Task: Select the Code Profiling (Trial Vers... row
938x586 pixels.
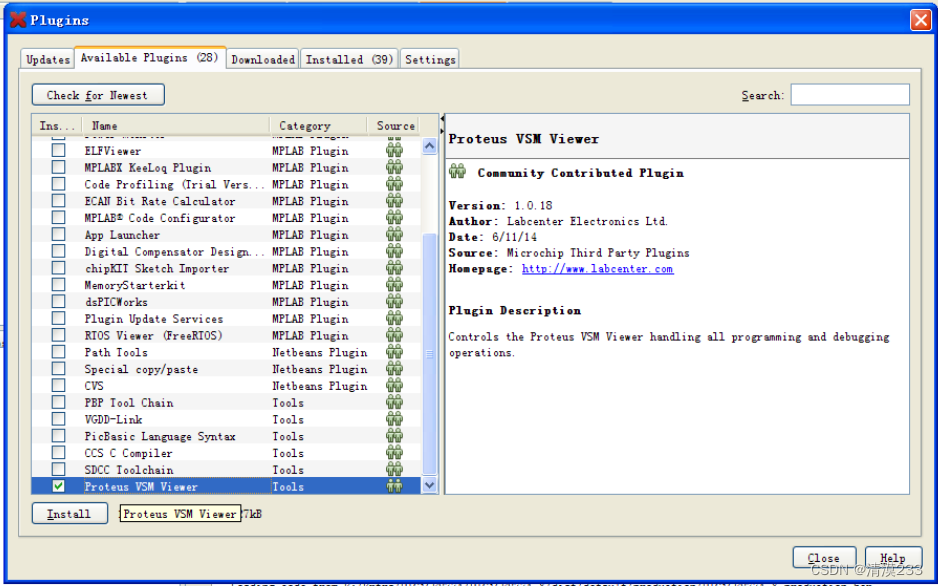Action: (227, 184)
